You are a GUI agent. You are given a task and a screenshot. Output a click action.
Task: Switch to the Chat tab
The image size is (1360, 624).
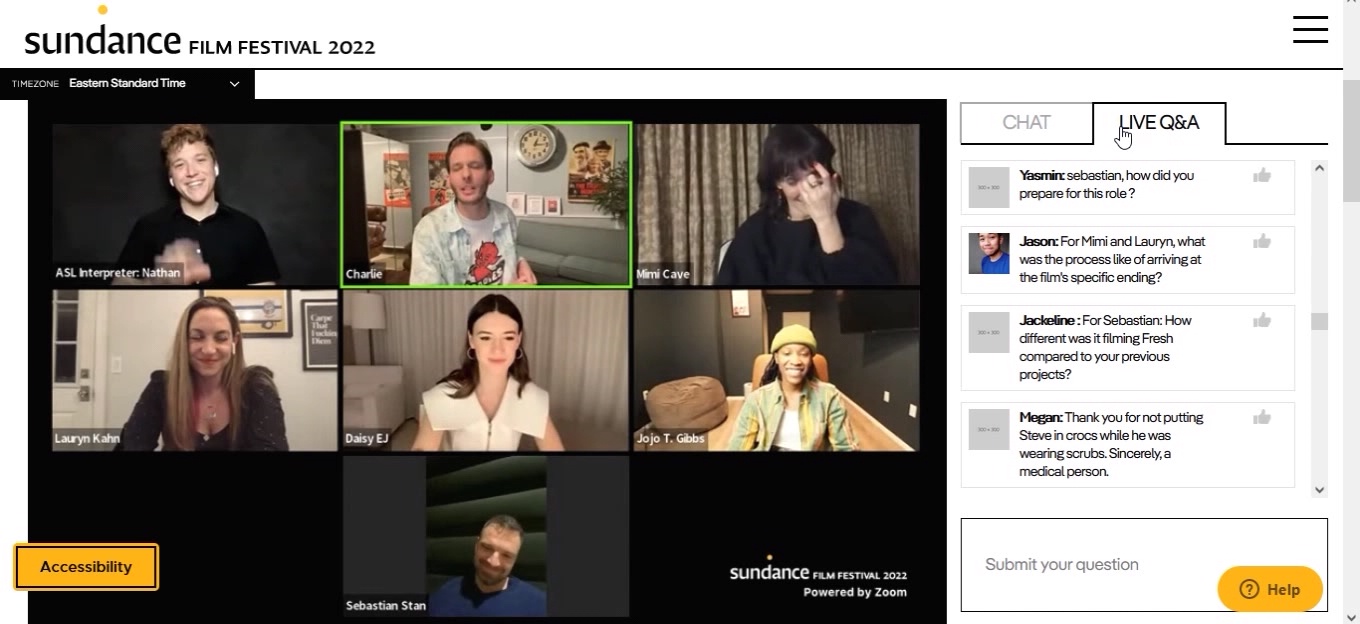[x=1026, y=123]
